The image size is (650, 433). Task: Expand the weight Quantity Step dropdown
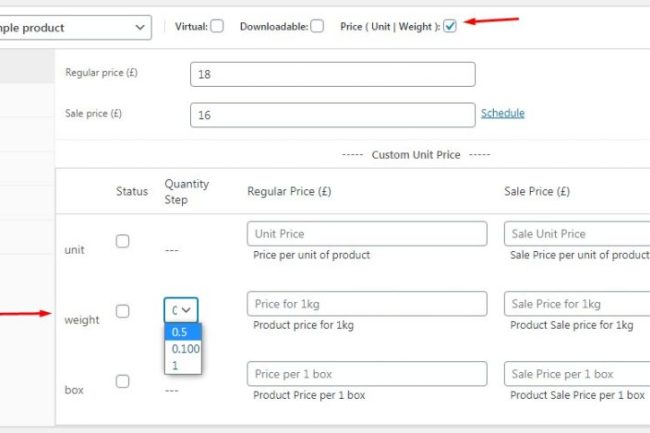tap(181, 310)
